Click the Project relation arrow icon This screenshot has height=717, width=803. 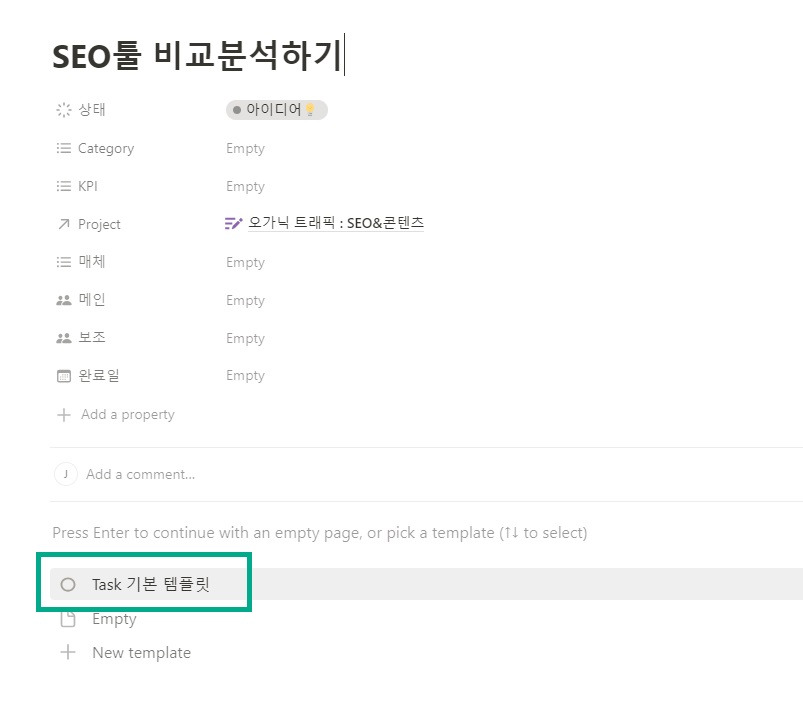(x=64, y=224)
